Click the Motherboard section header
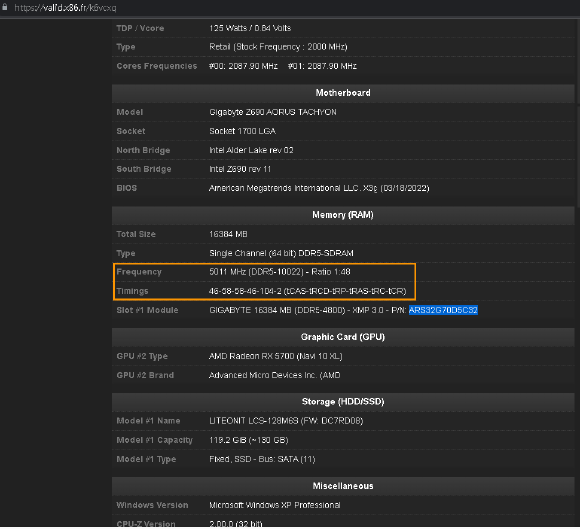 tap(343, 93)
